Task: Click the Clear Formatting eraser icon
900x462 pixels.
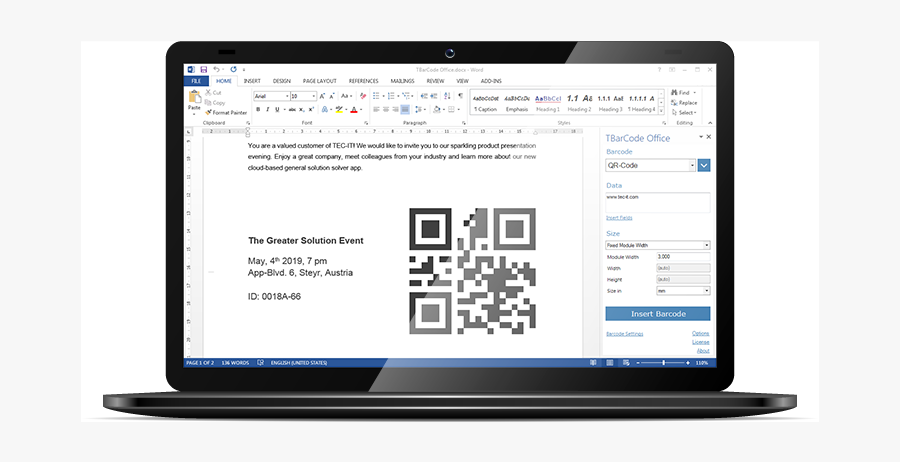Action: click(363, 96)
